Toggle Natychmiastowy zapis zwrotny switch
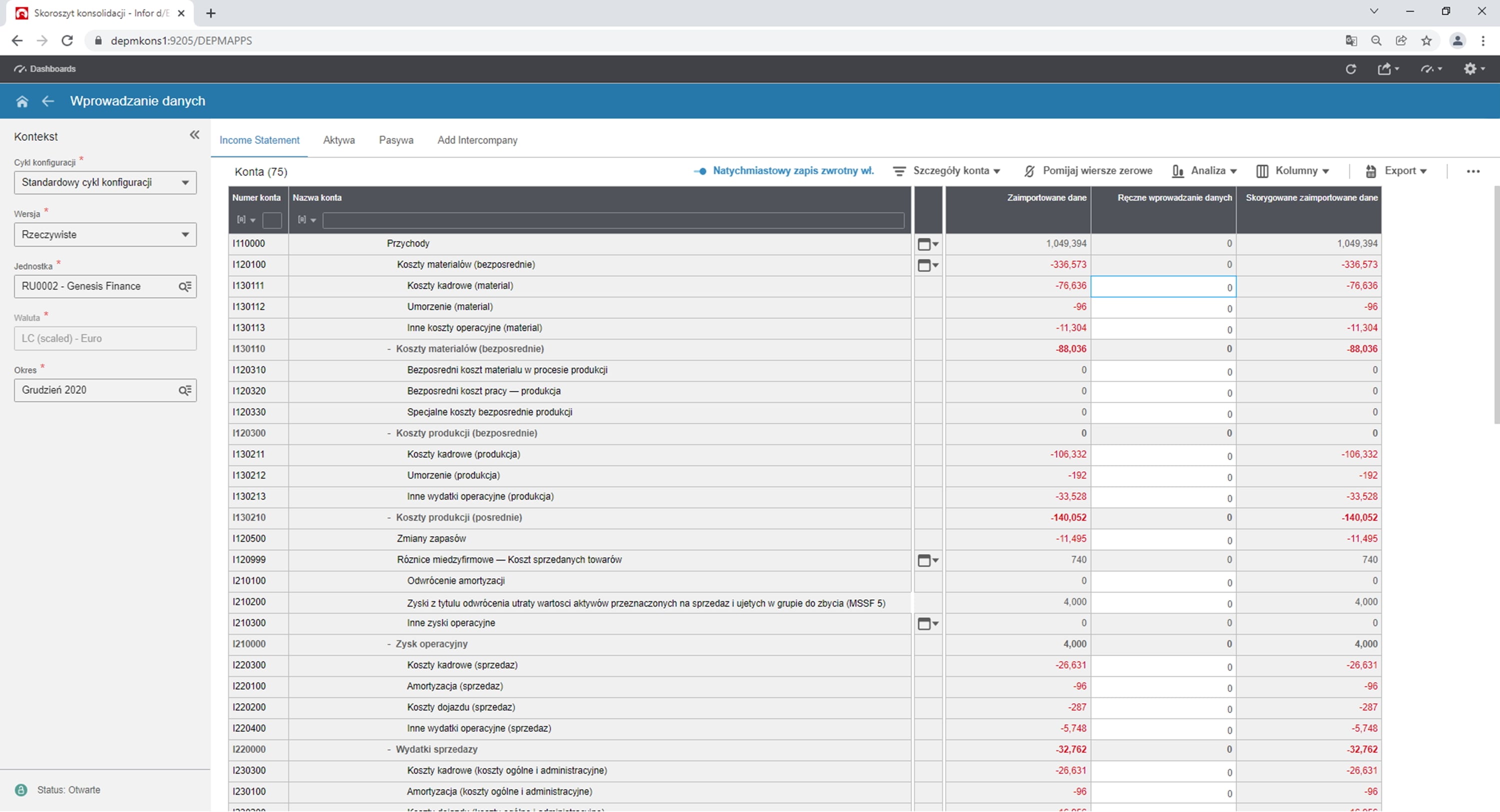Viewport: 1500px width, 812px height. [700, 171]
